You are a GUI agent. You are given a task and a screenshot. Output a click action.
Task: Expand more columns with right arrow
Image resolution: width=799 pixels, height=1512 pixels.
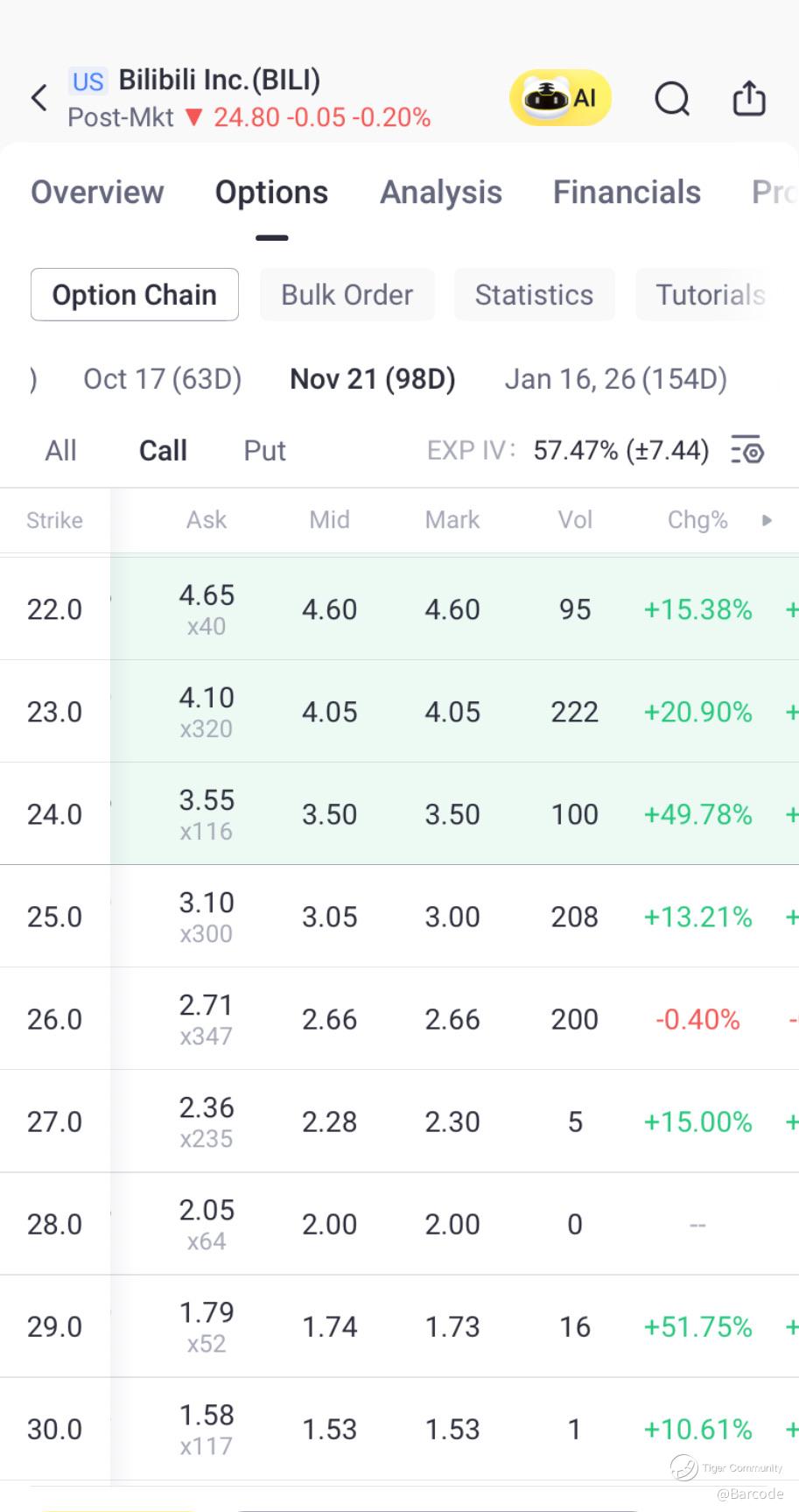(x=767, y=520)
